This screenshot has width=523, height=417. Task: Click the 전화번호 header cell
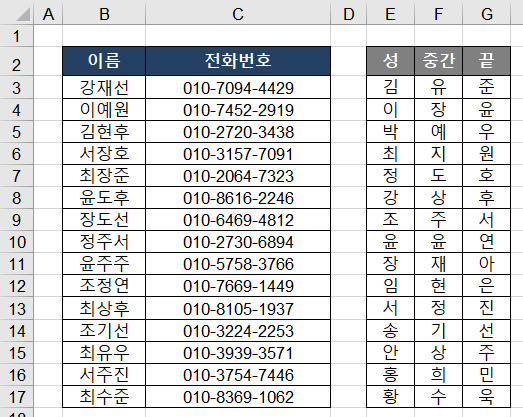(x=238, y=61)
